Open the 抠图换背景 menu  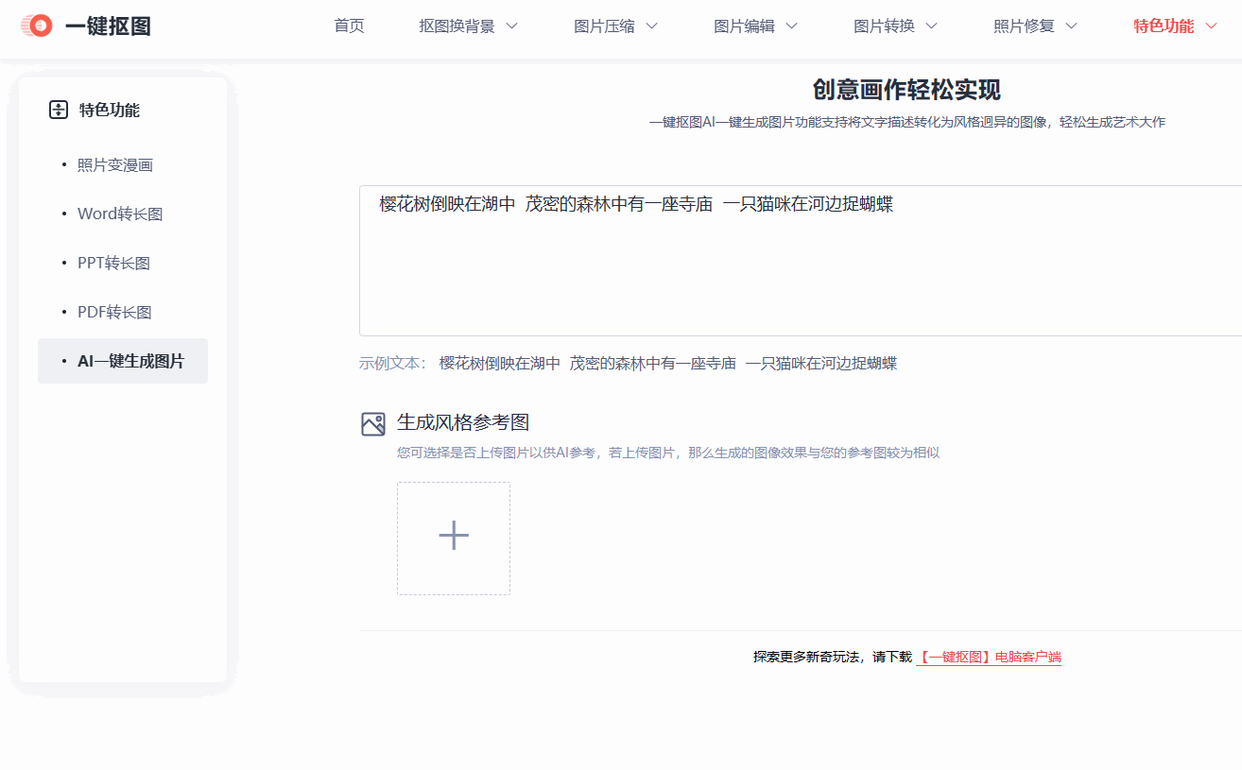(457, 26)
